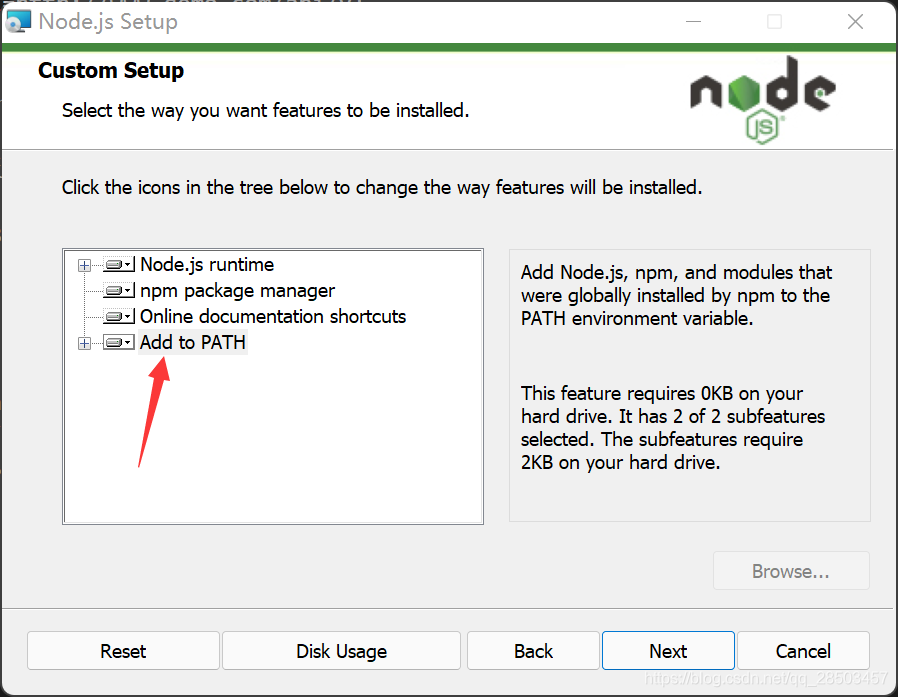Image resolution: width=898 pixels, height=697 pixels.
Task: Select Online documentation shortcuts in the tree
Action: tap(272, 316)
